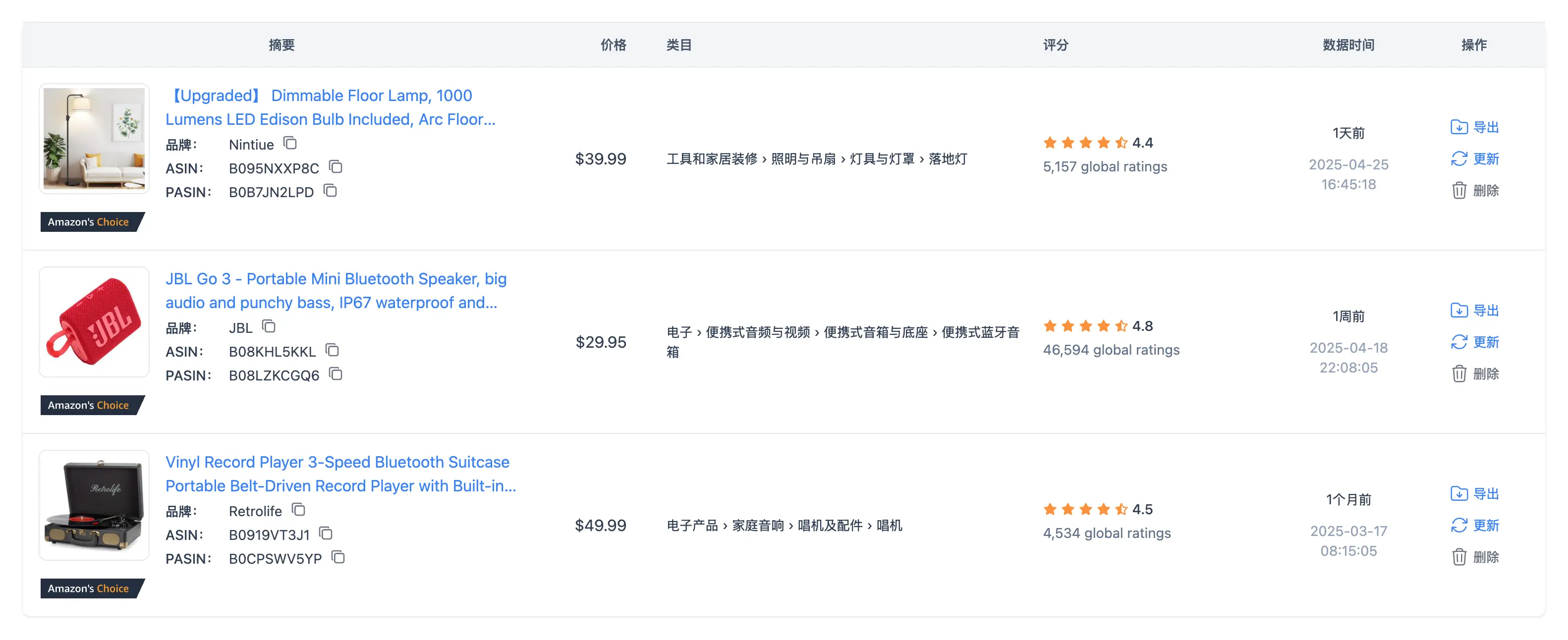
Task: Open the JBL Go 3 product link
Action: click(336, 290)
